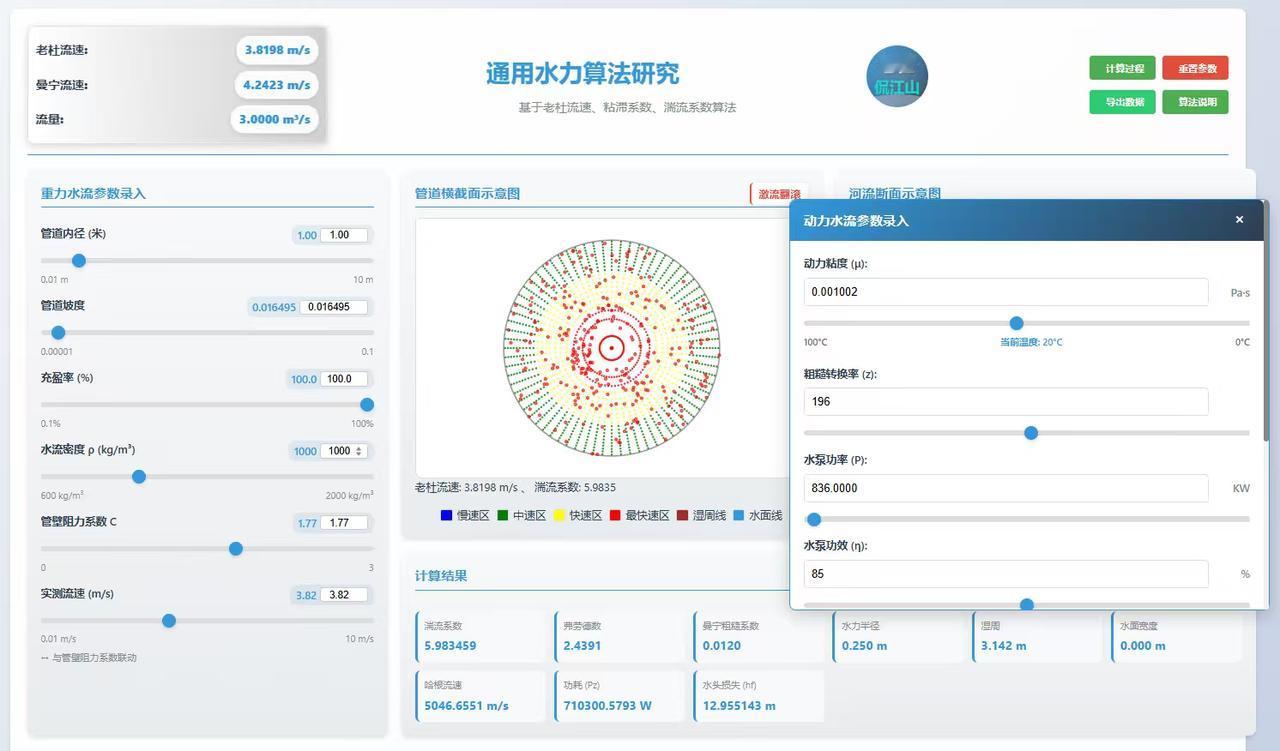Click the dark red 湿周线 legend swatch
This screenshot has height=751, width=1280.
click(680, 512)
